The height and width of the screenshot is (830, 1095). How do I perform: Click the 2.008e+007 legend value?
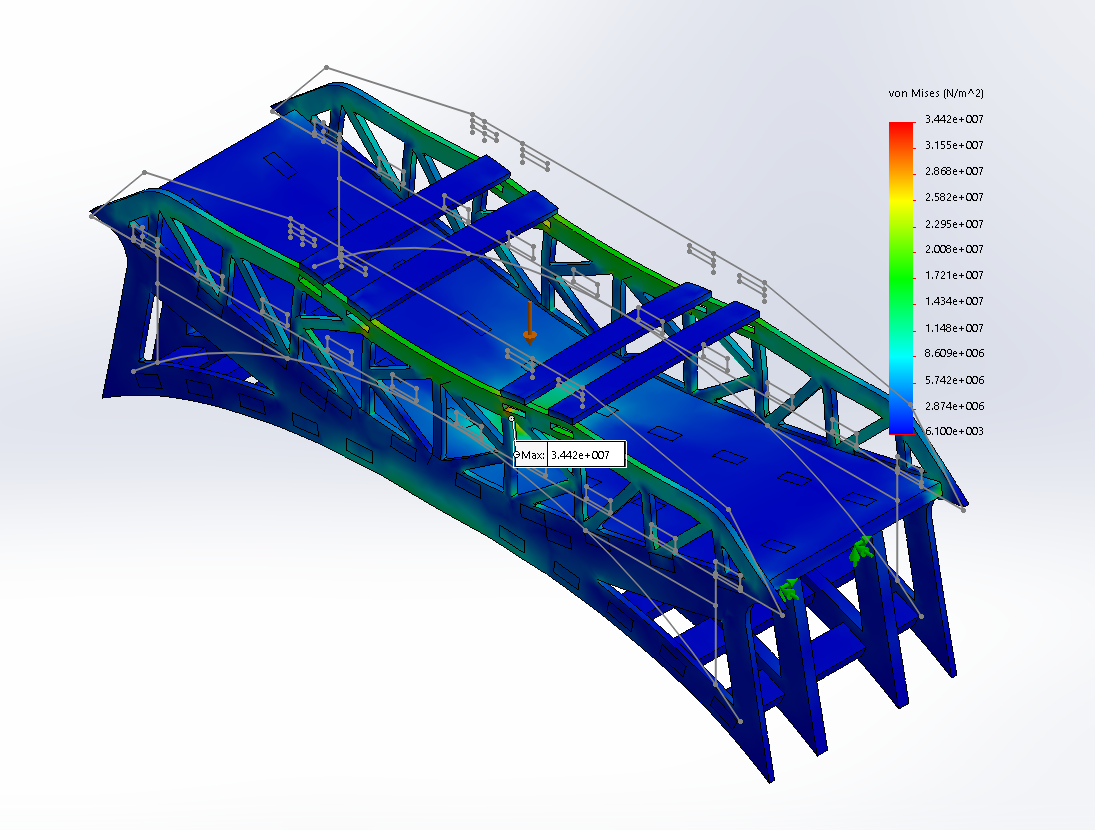[x=954, y=249]
